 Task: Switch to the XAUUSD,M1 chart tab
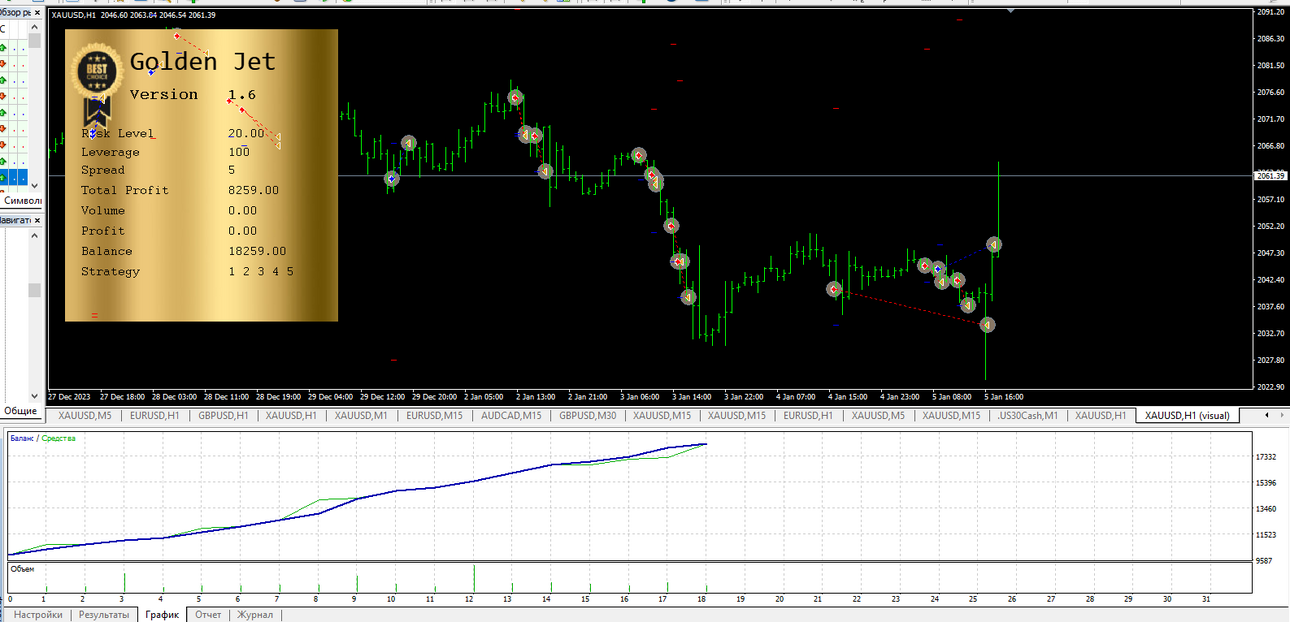360,415
